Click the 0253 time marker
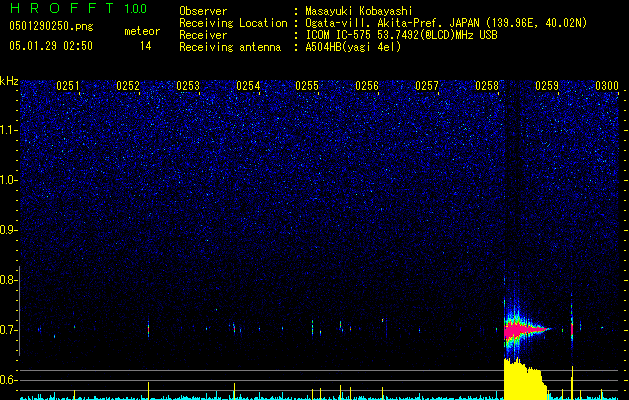This screenshot has width=629, height=400. (188, 86)
